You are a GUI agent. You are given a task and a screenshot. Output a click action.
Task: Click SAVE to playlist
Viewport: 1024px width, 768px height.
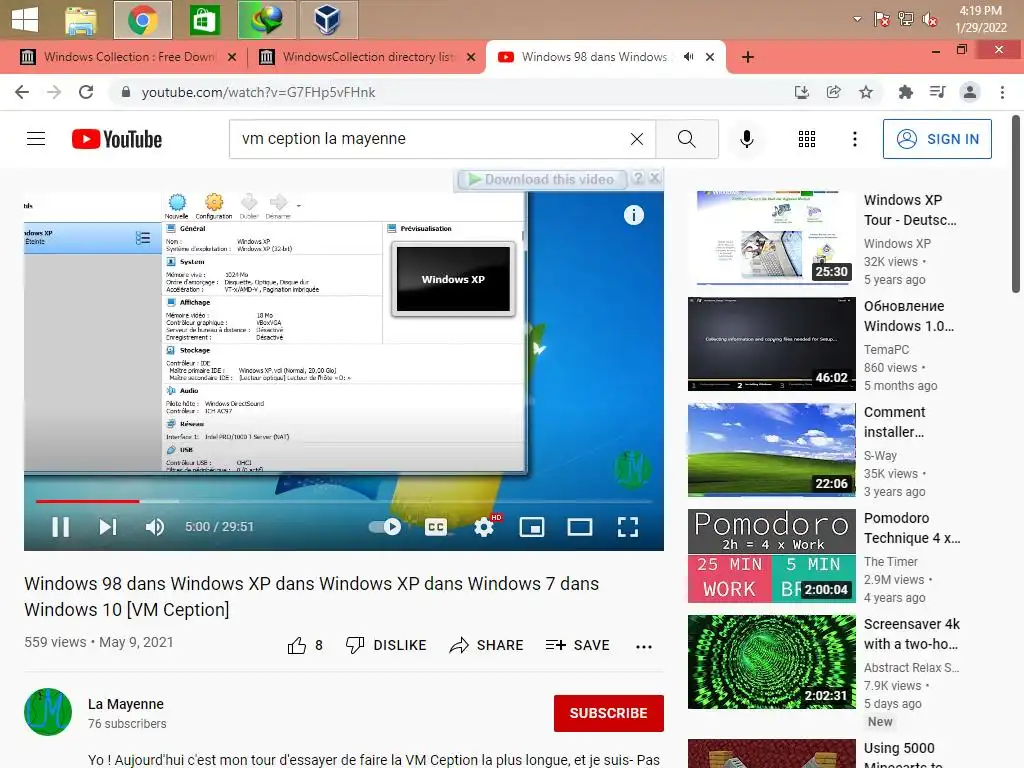578,645
